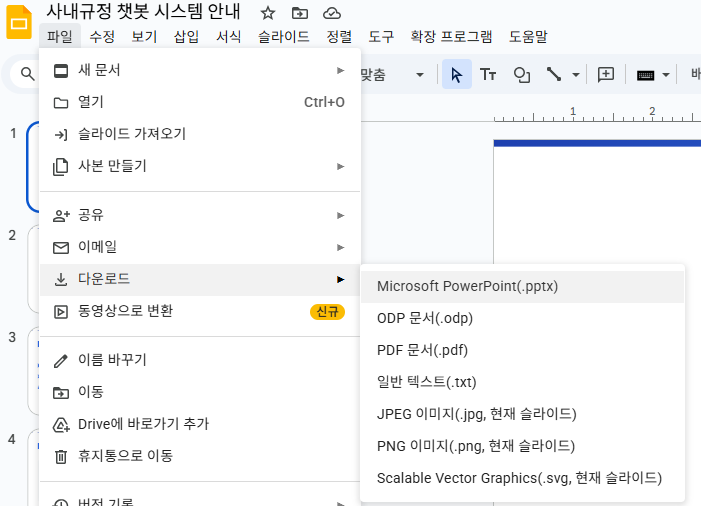Open the 도구 menu
The image size is (701, 506).
(x=381, y=36)
